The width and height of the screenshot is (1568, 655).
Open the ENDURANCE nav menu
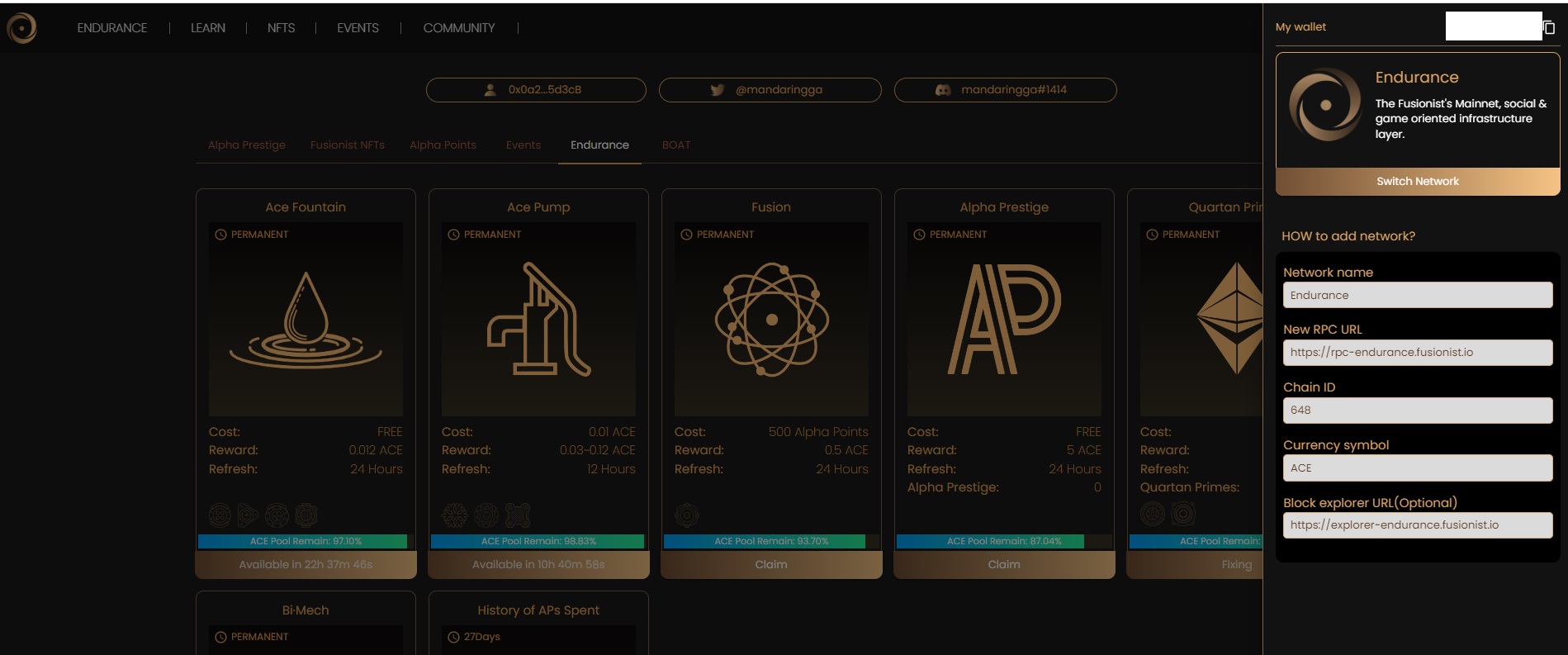(112, 28)
